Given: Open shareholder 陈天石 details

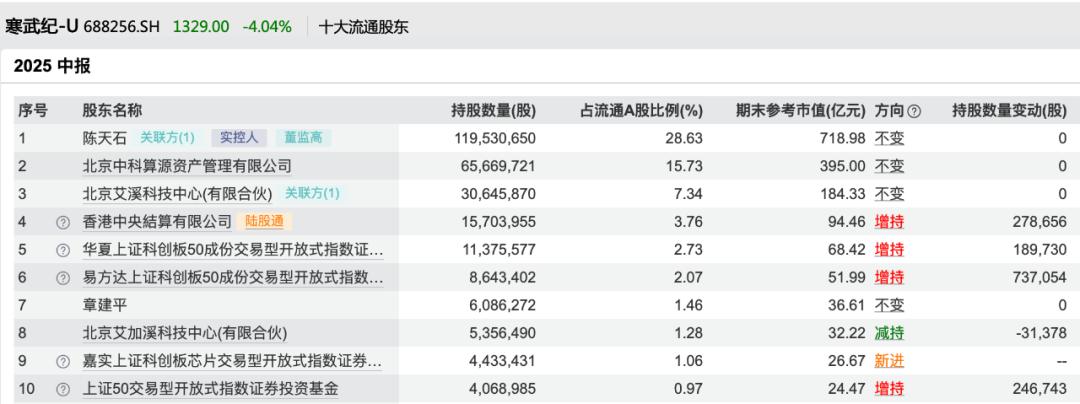Looking at the screenshot, I should (105, 138).
